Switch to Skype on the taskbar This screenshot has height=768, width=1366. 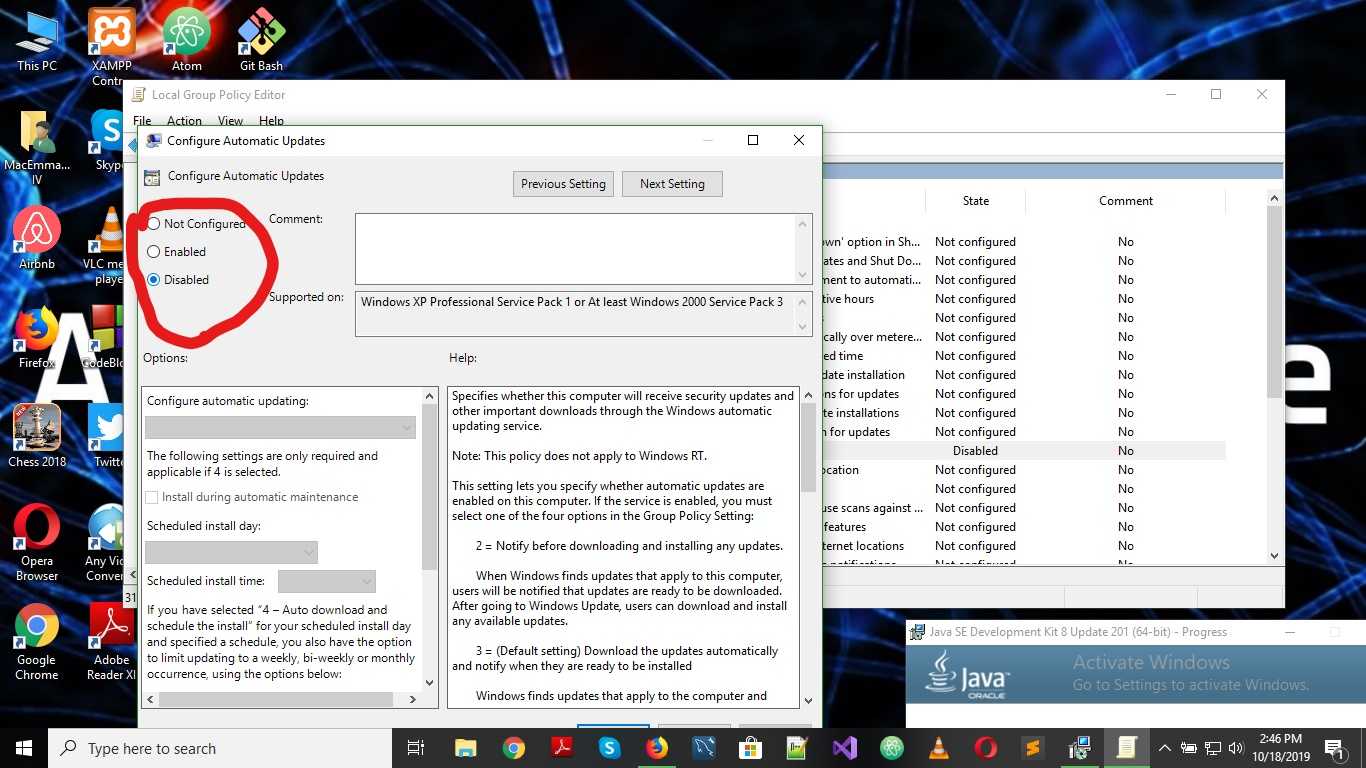point(610,748)
